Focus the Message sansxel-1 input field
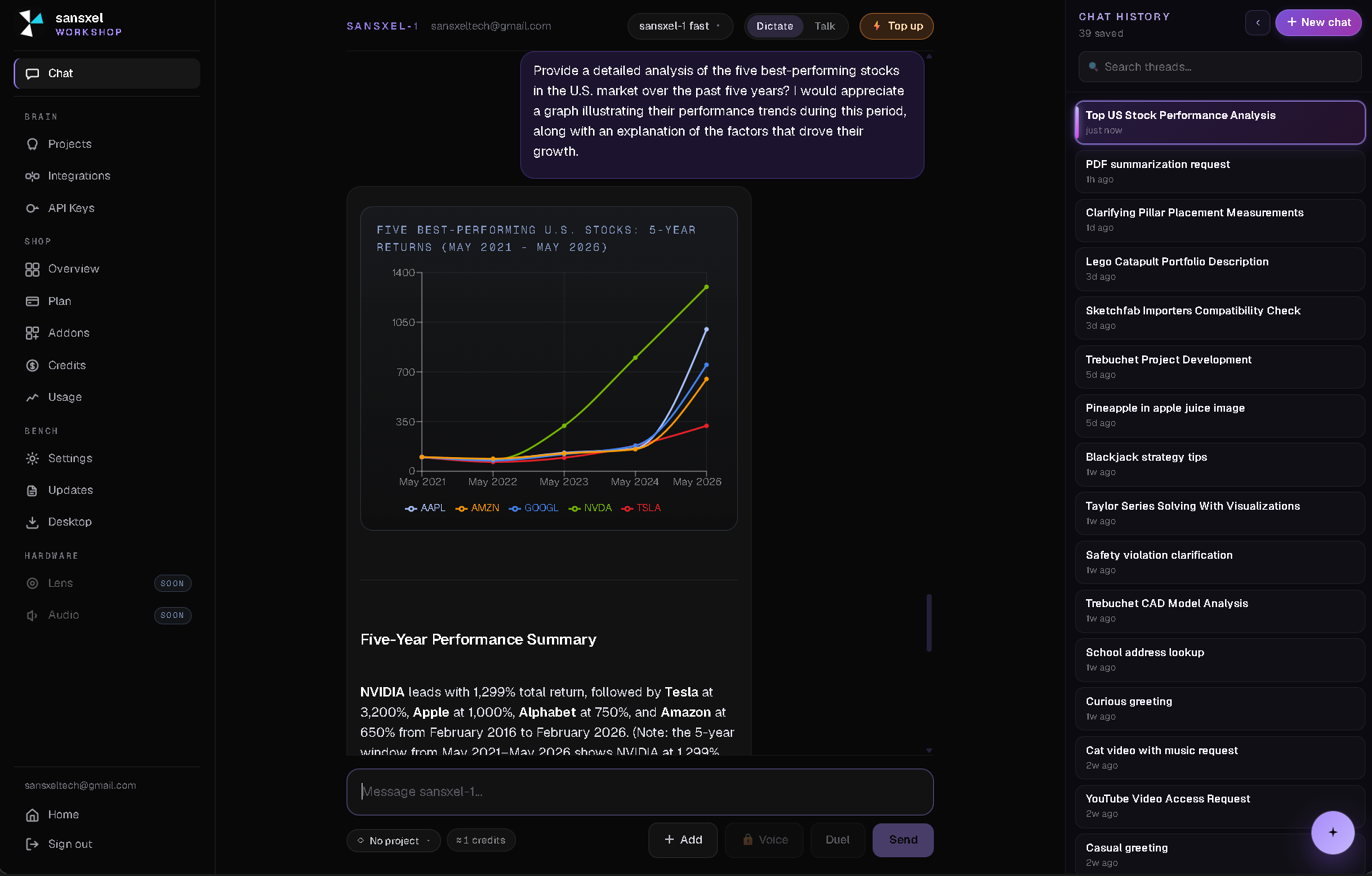 [x=640, y=792]
